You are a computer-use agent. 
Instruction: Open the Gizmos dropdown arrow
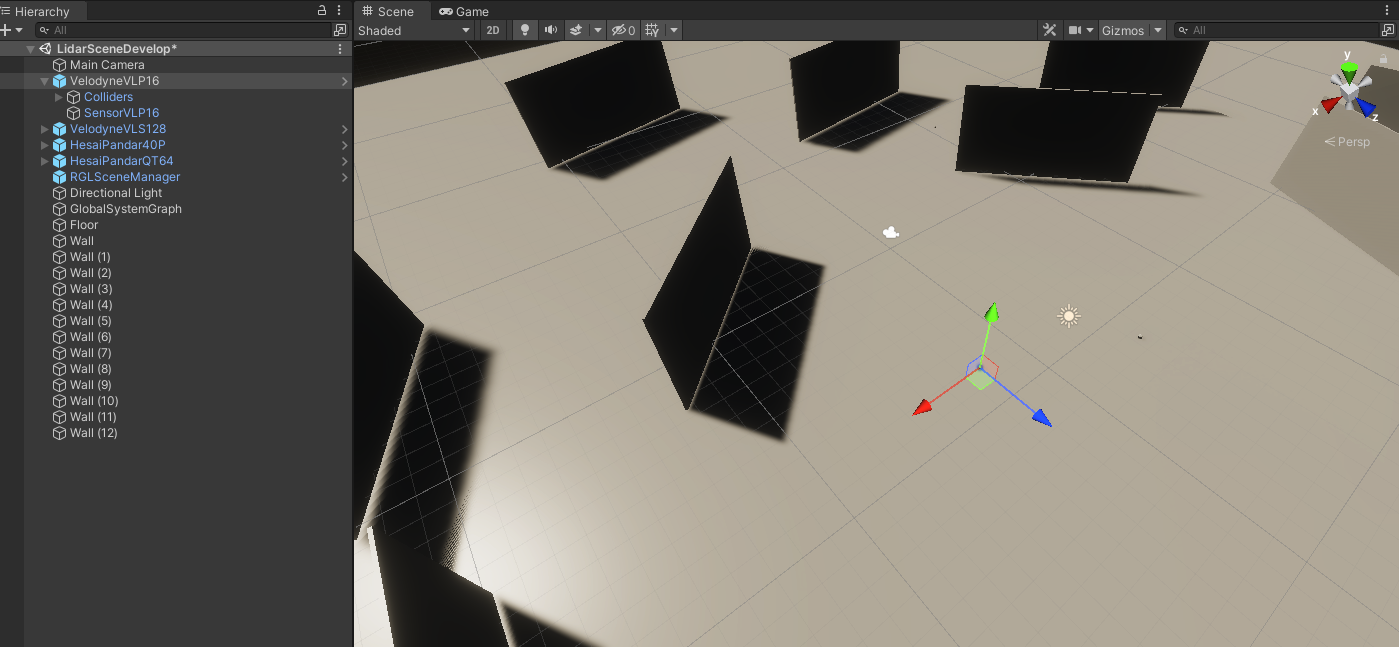pyautogui.click(x=1158, y=30)
